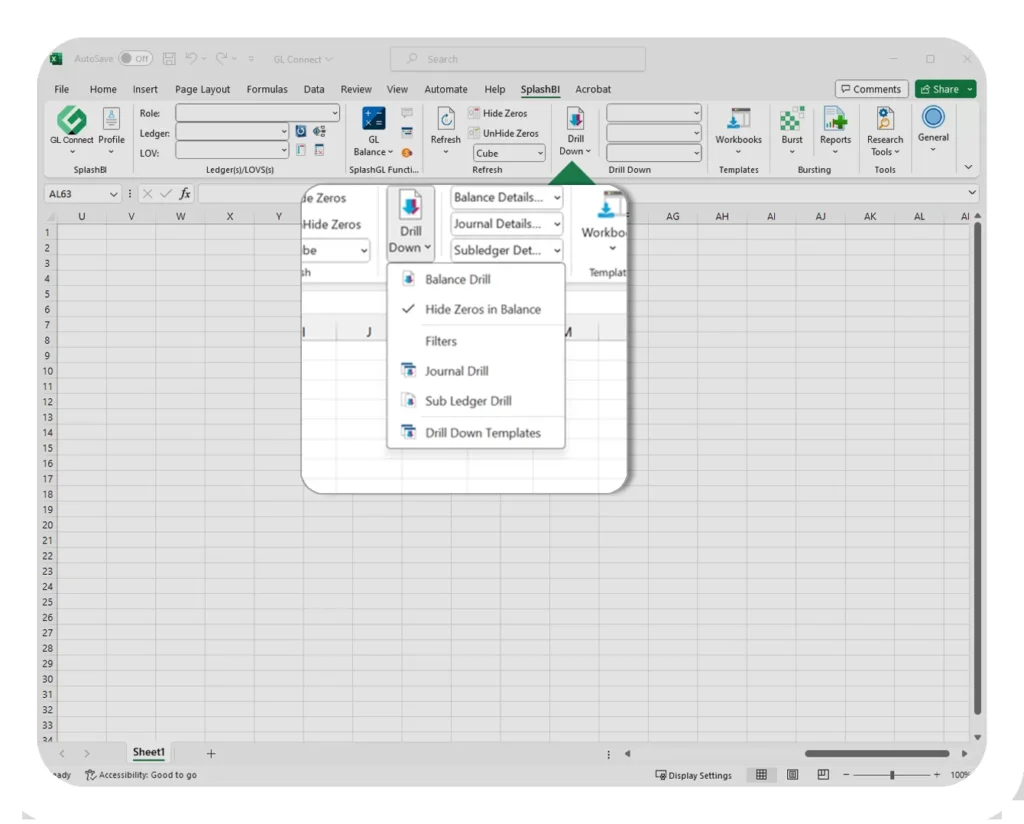Switch to Page Break Preview view
Image resolution: width=1024 pixels, height=824 pixels.
pos(823,775)
